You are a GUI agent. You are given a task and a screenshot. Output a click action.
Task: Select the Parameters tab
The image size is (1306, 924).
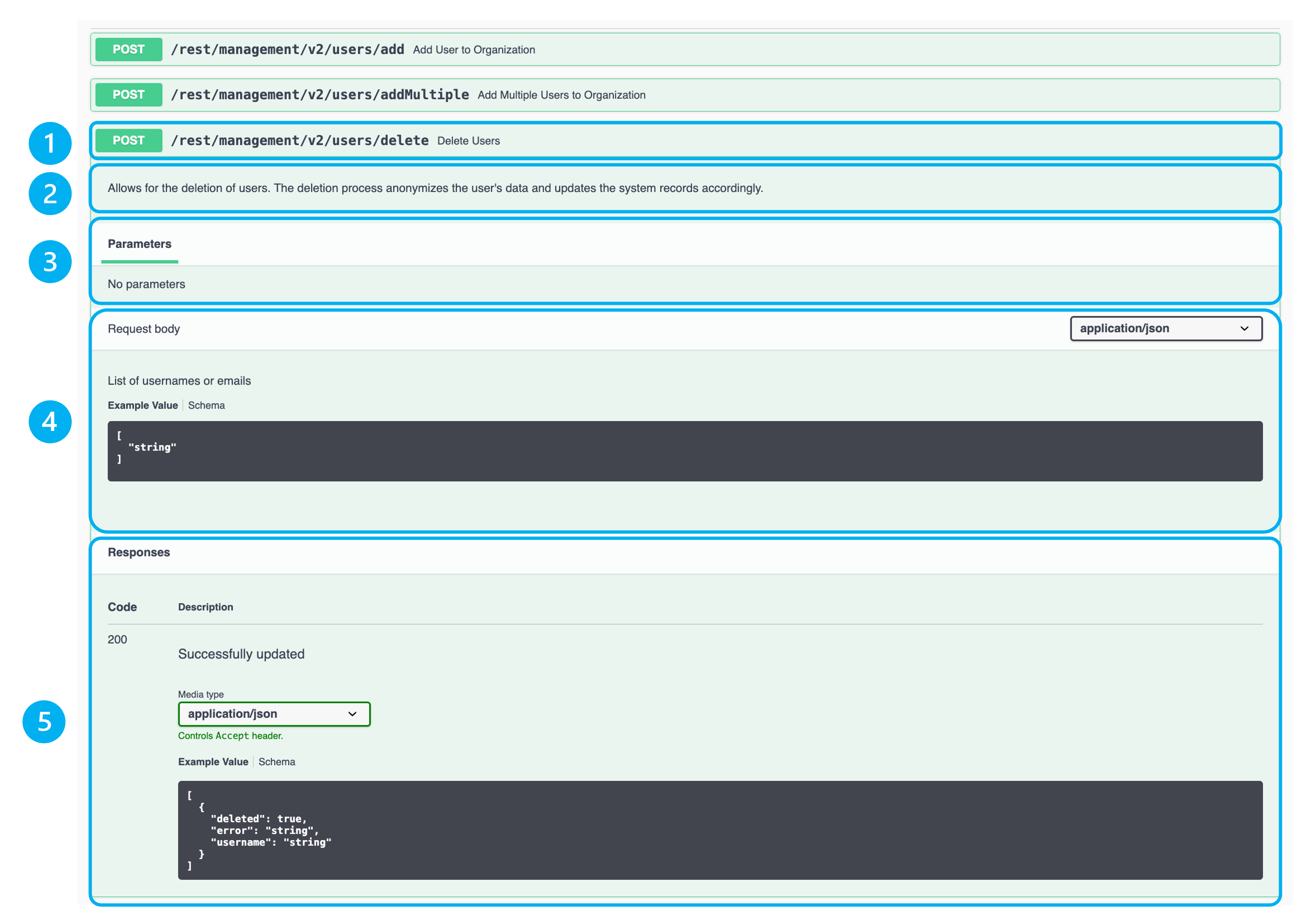(x=139, y=244)
